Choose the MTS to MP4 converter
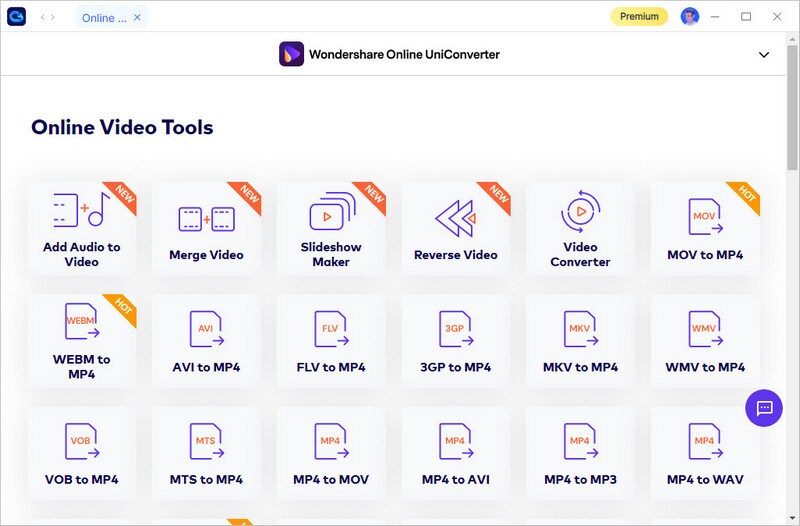This screenshot has height=526, width=800. [x=206, y=453]
